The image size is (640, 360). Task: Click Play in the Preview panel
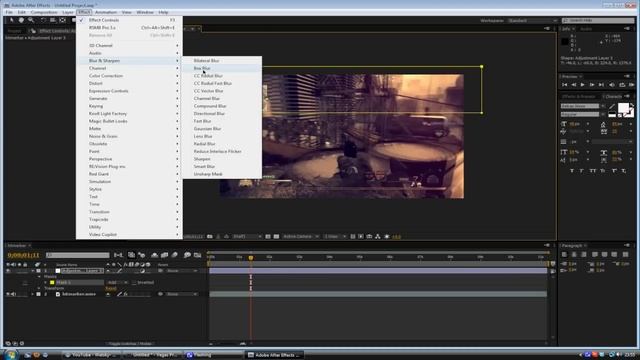click(x=582, y=85)
